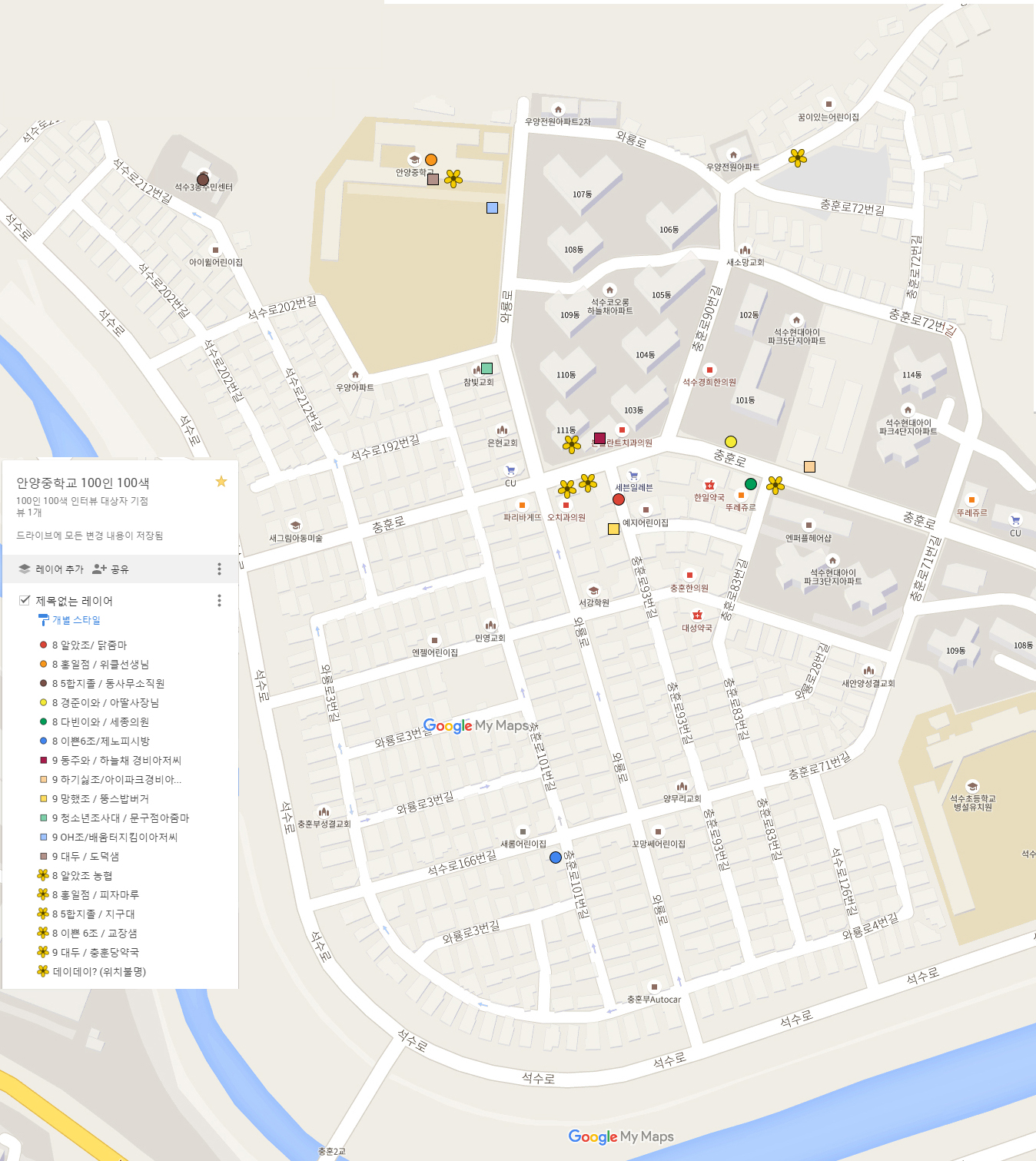
Task: Open 개별 스타일 to edit marker styles
Action: pos(77,620)
